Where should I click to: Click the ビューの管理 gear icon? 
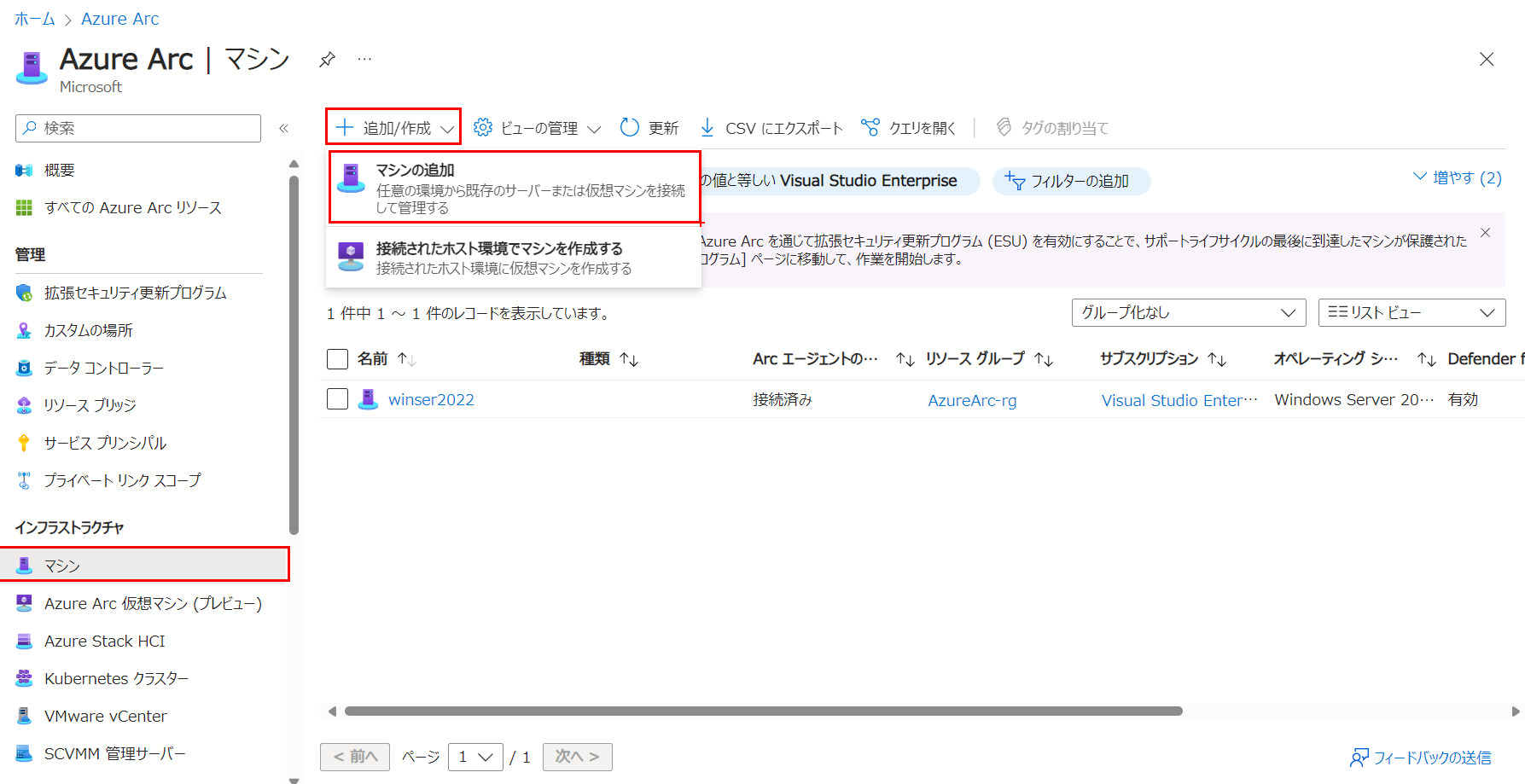(x=483, y=127)
